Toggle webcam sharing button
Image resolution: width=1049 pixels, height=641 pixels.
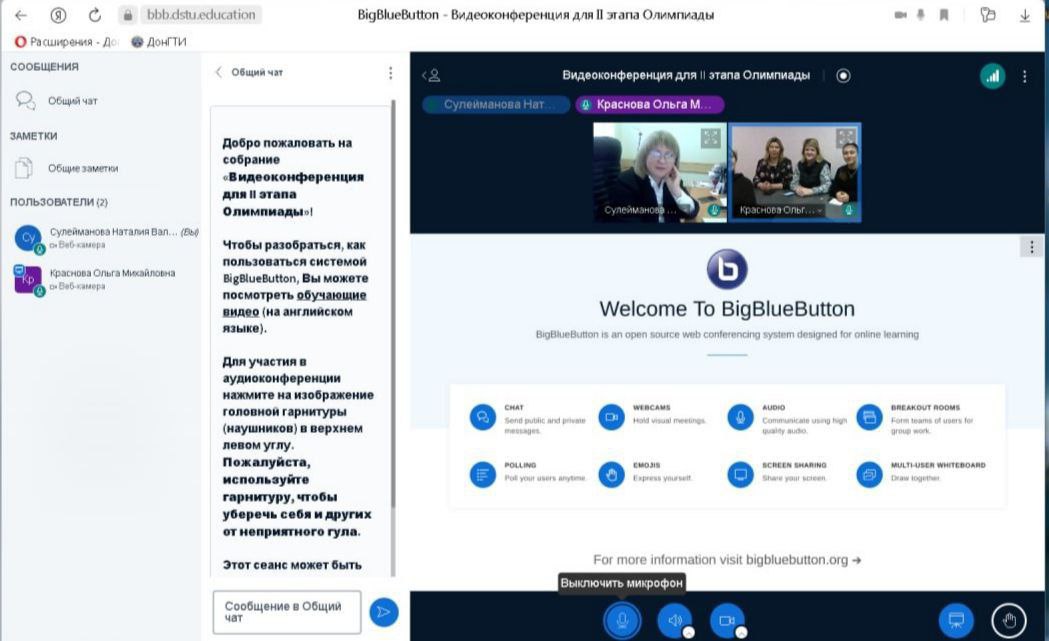(727, 620)
